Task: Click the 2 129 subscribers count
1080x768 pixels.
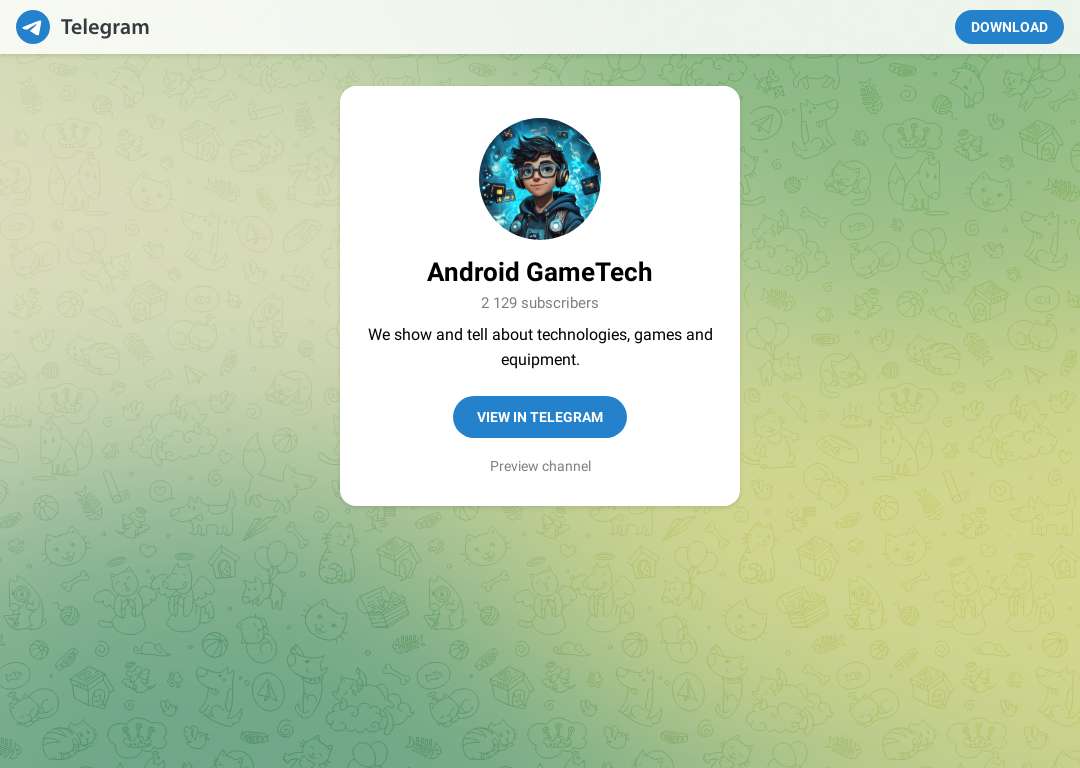Action: click(x=540, y=303)
